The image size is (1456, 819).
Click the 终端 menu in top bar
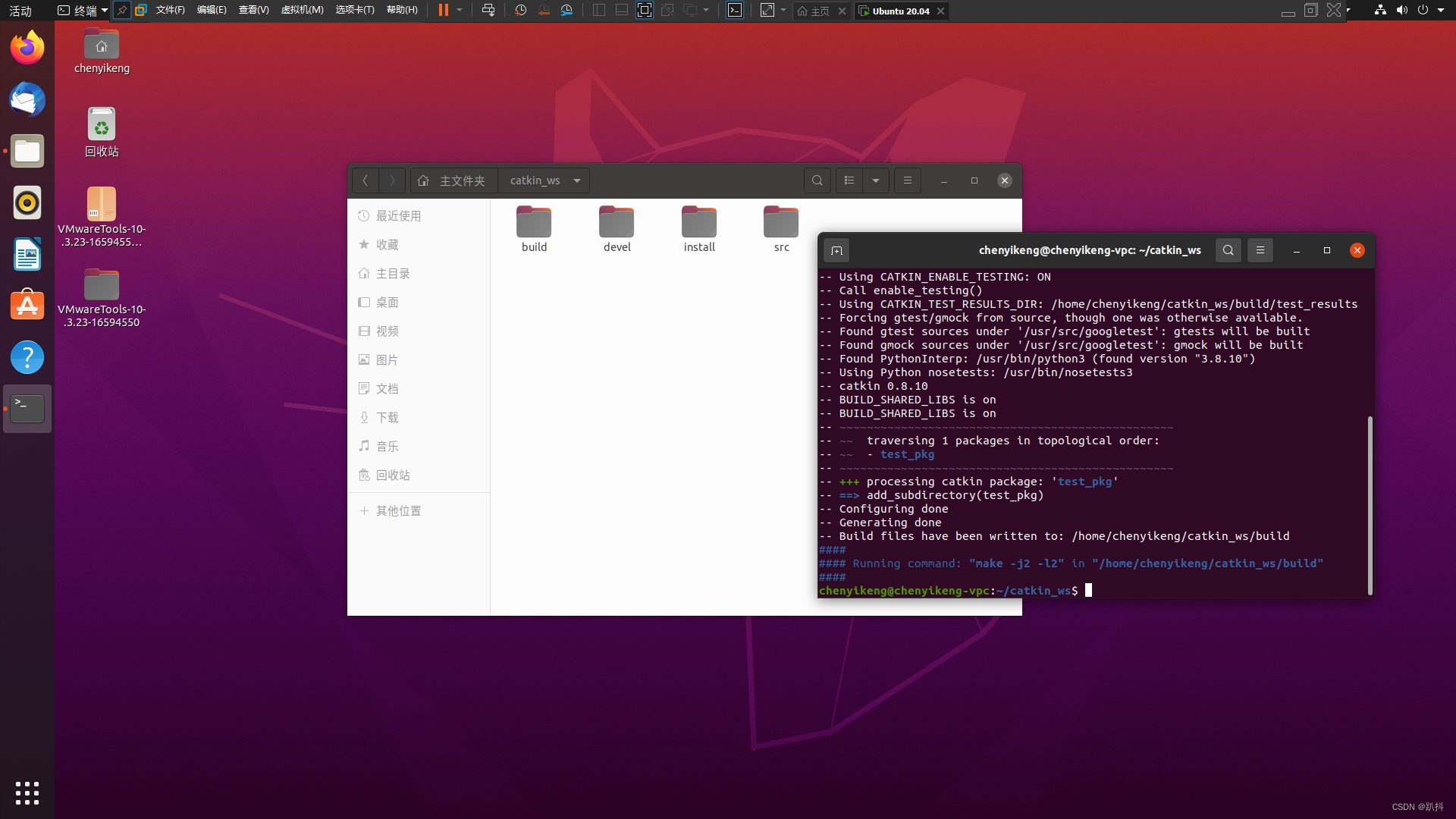84,11
